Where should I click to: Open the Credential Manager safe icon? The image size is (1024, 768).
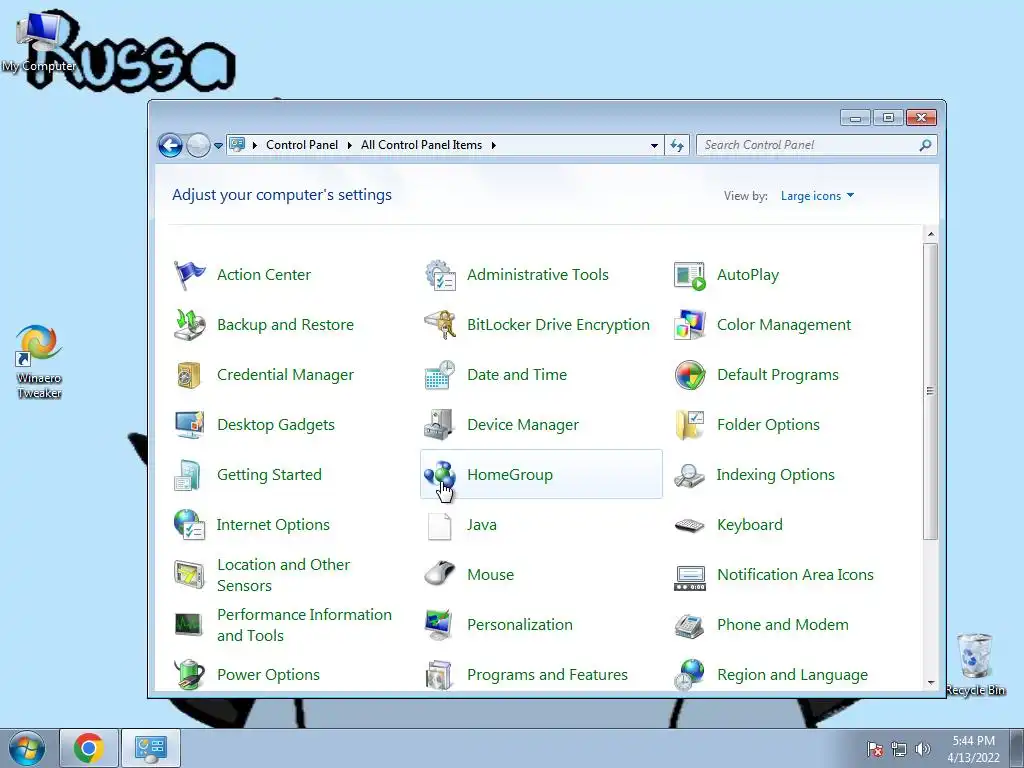(x=189, y=375)
